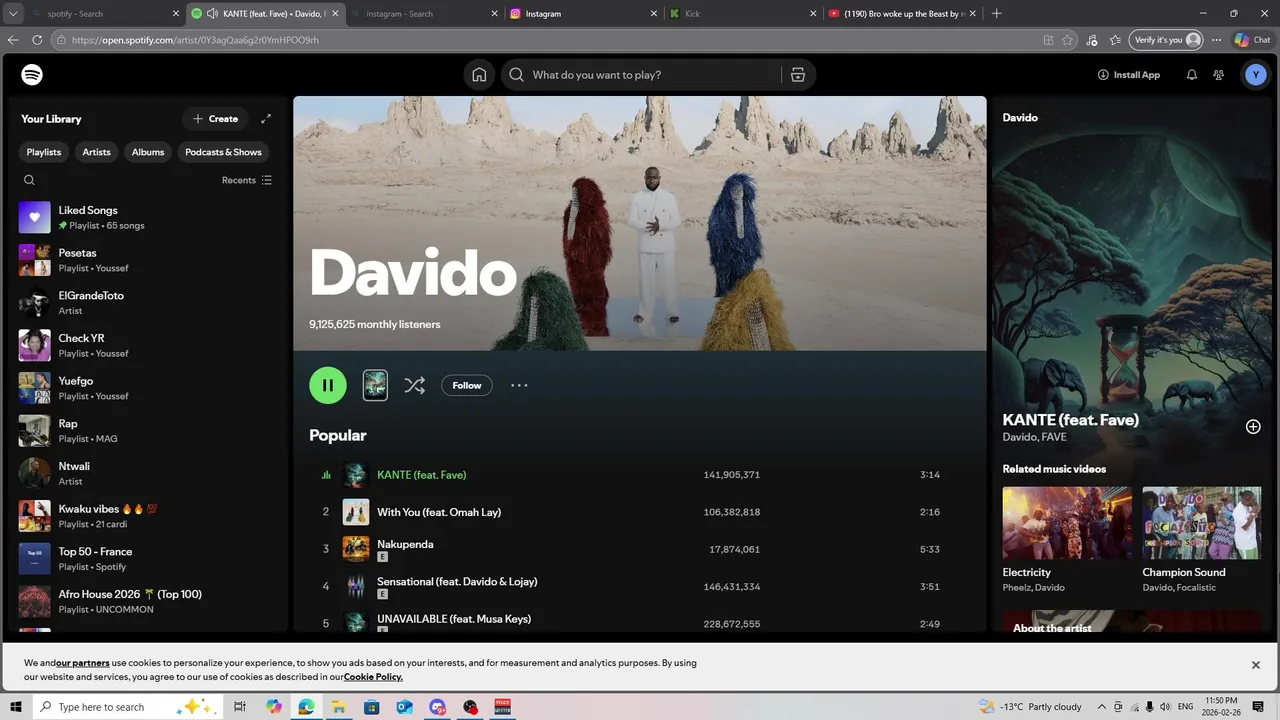This screenshot has width=1280, height=720.
Task: Open the now-playing album preview thumbnail
Action: tap(375, 385)
